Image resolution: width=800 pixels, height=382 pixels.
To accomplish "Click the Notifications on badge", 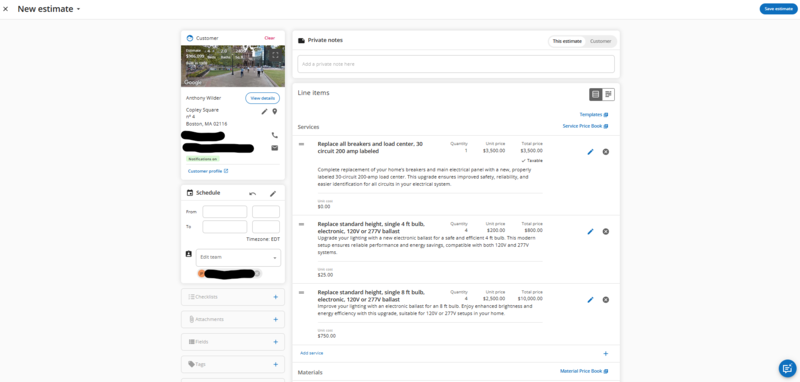I will tap(203, 159).
